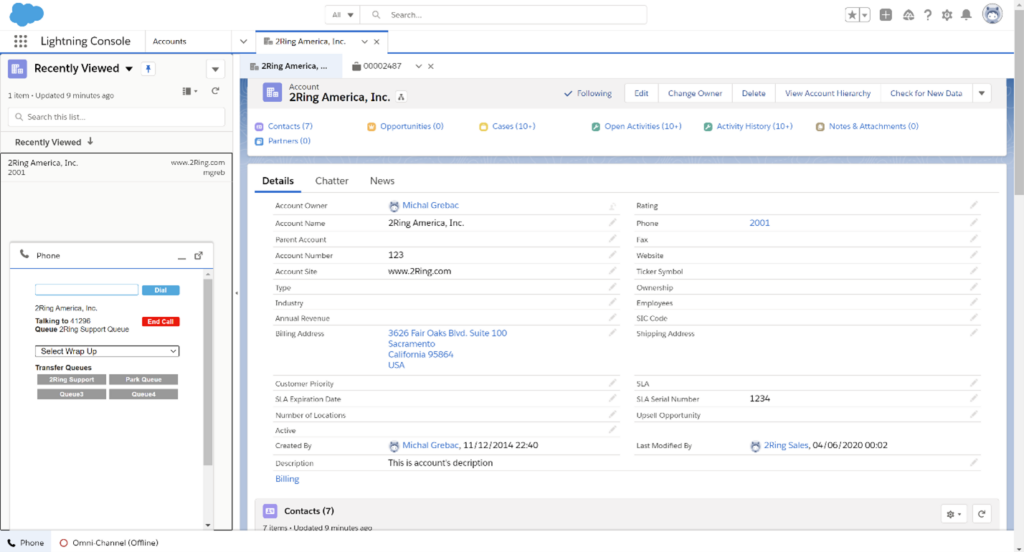1024x552 pixels.
Task: Transfer call to Park Queue
Action: click(144, 380)
